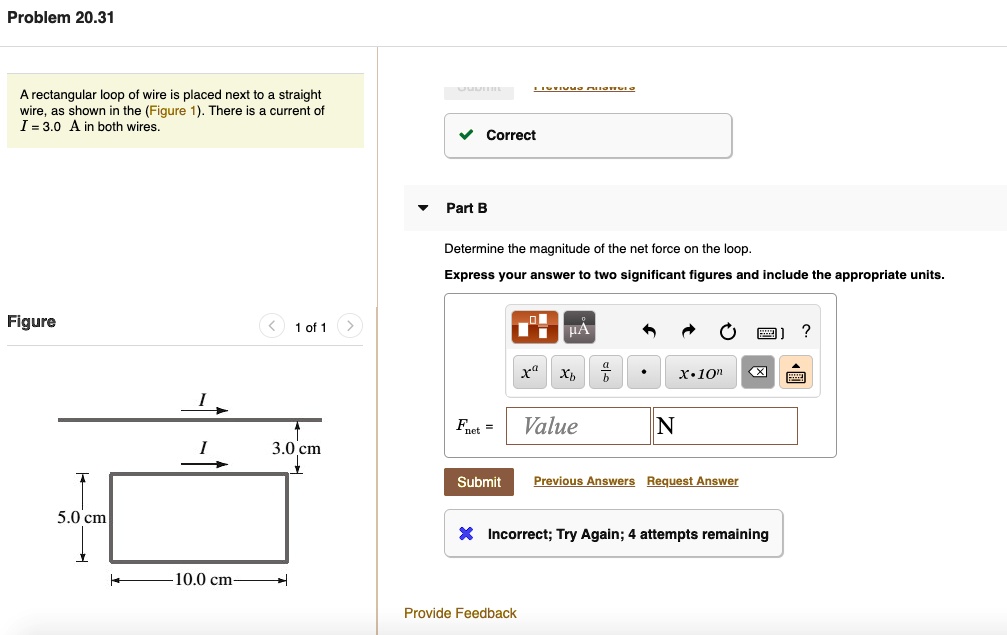Insert fraction a over b template
The width and height of the screenshot is (1007, 635).
[606, 372]
